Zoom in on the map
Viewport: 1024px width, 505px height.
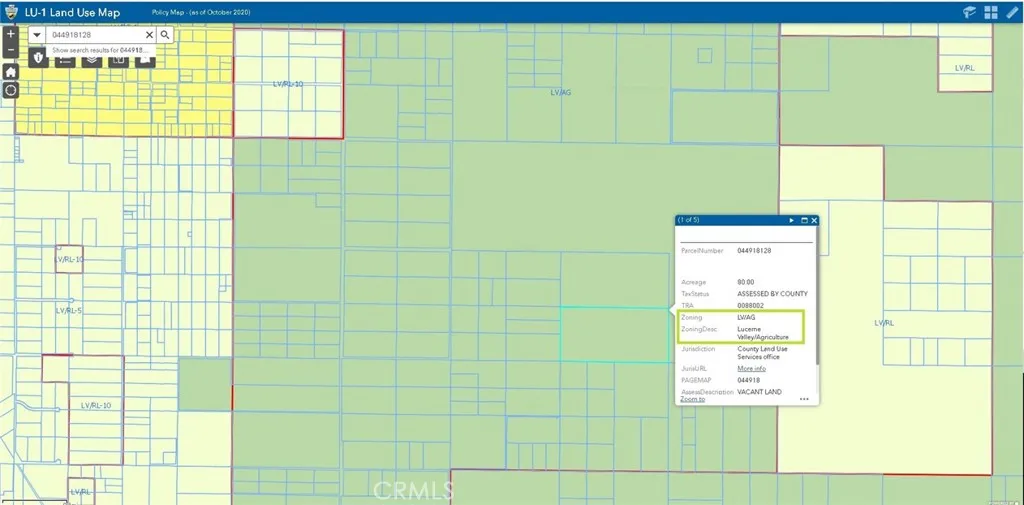coord(10,34)
